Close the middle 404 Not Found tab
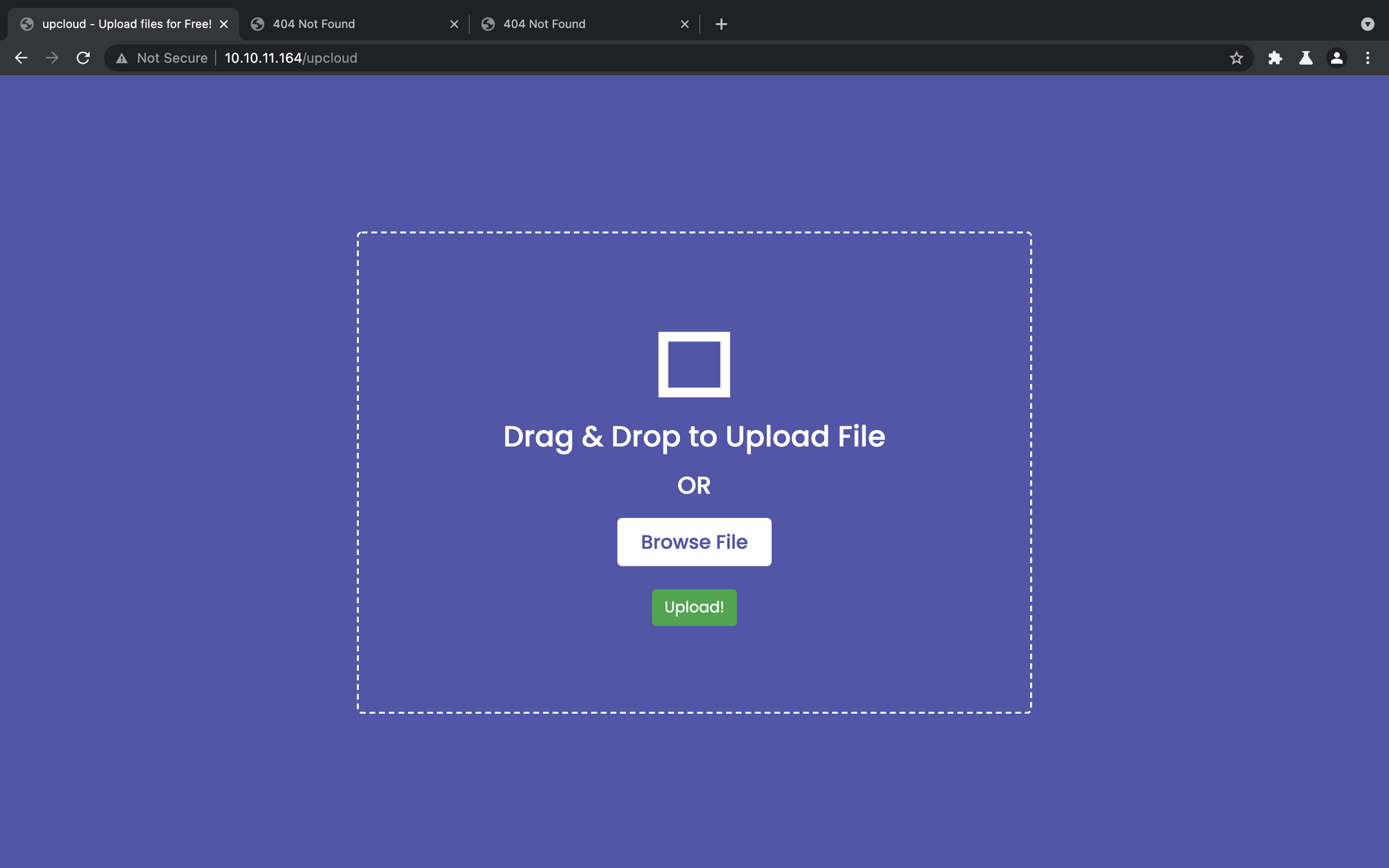Image resolution: width=1389 pixels, height=868 pixels. 454,24
